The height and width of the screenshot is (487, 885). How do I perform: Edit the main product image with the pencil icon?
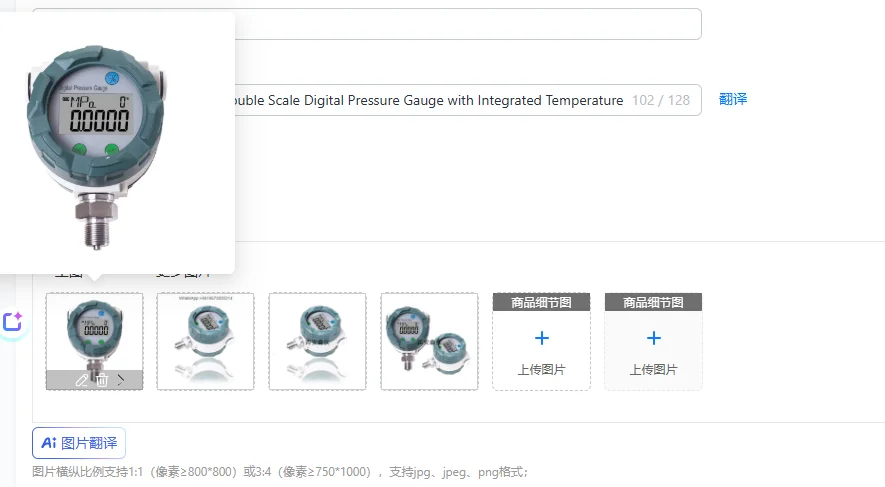coord(81,380)
